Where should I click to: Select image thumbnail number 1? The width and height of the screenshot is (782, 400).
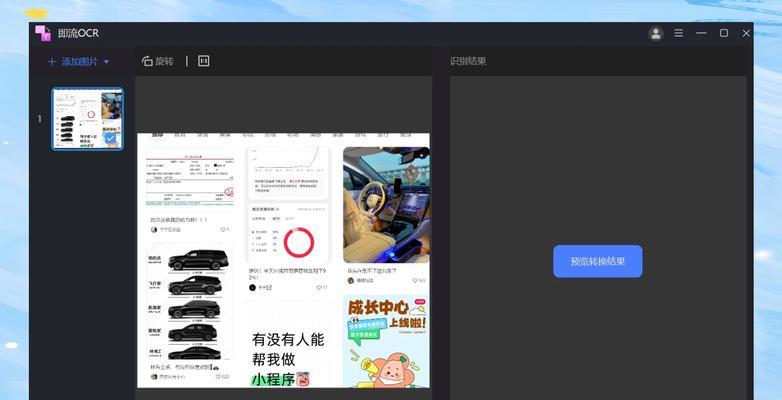coord(88,119)
